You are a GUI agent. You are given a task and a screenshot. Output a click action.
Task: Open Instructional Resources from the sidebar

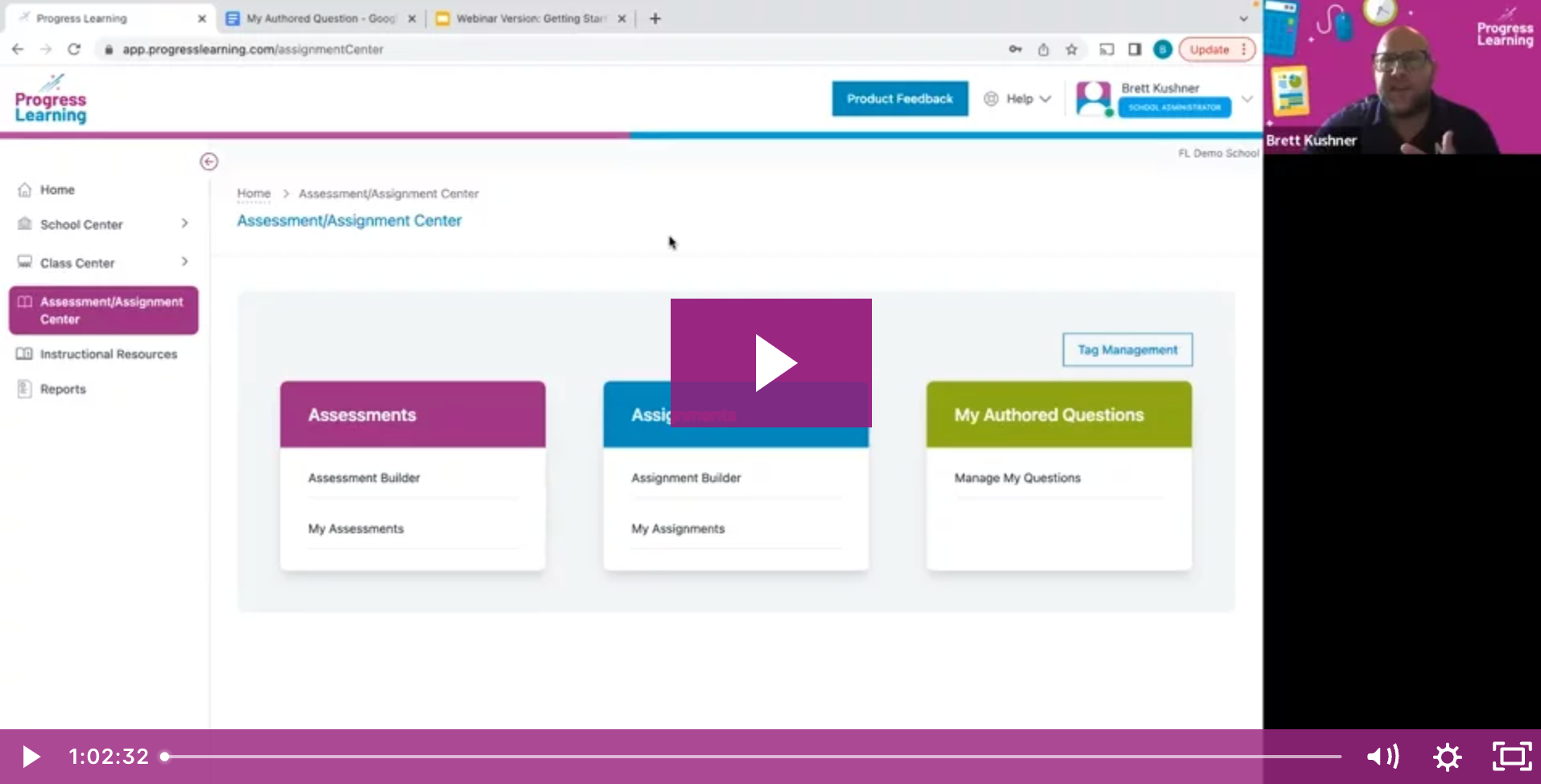pyautogui.click(x=23, y=353)
